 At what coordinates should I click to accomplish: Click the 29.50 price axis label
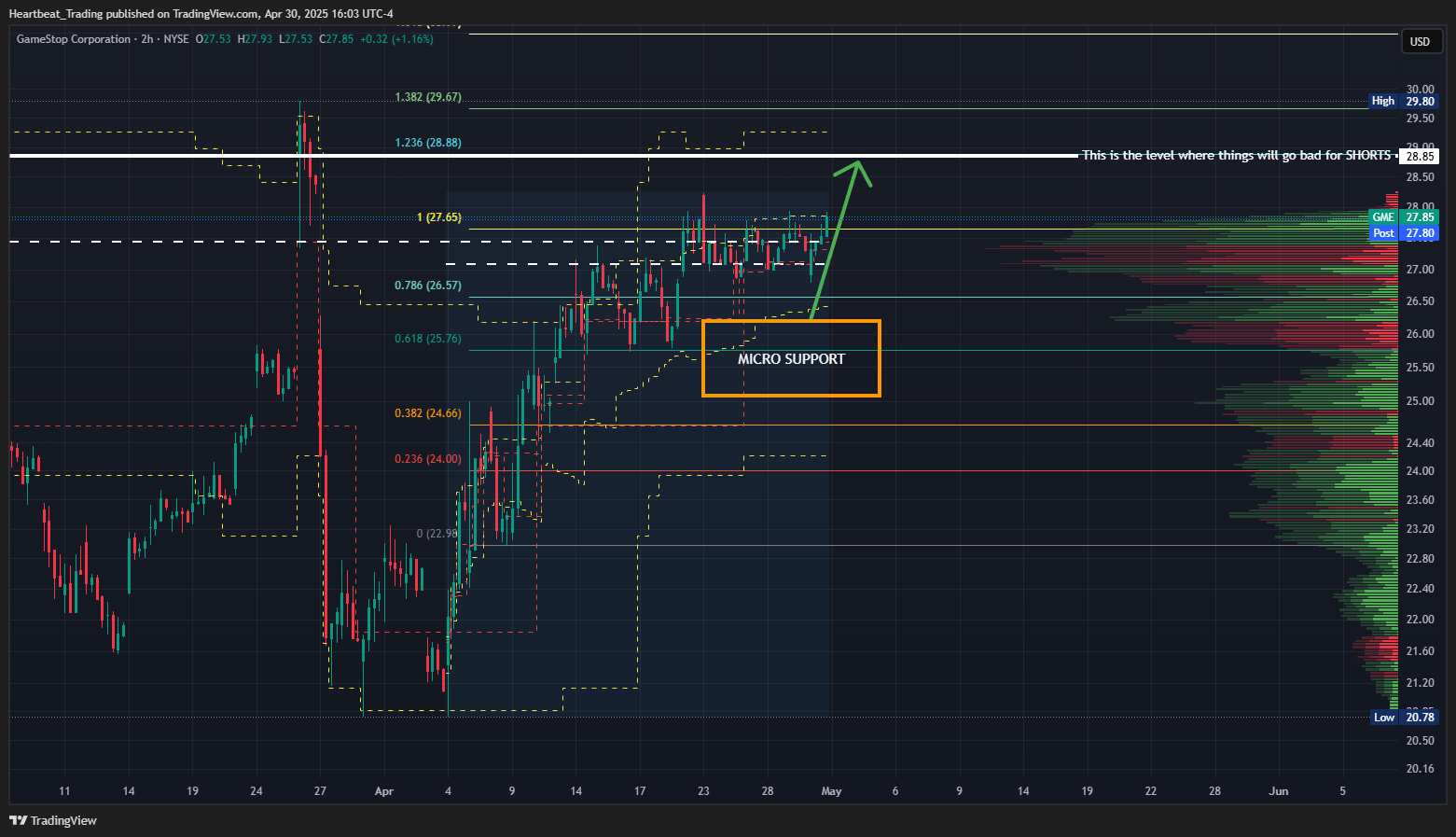[x=1421, y=119]
